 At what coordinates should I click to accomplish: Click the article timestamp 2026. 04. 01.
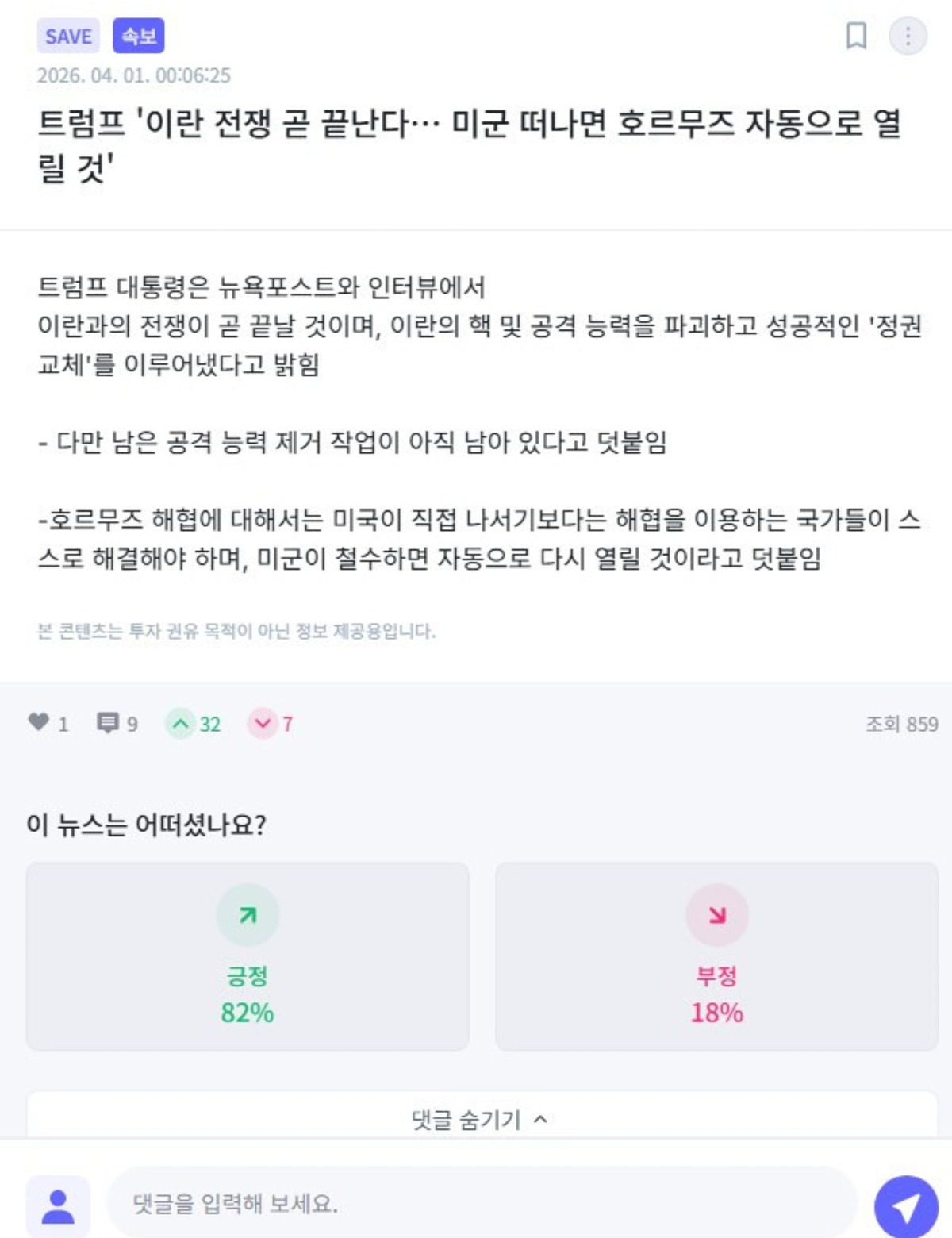[x=133, y=75]
